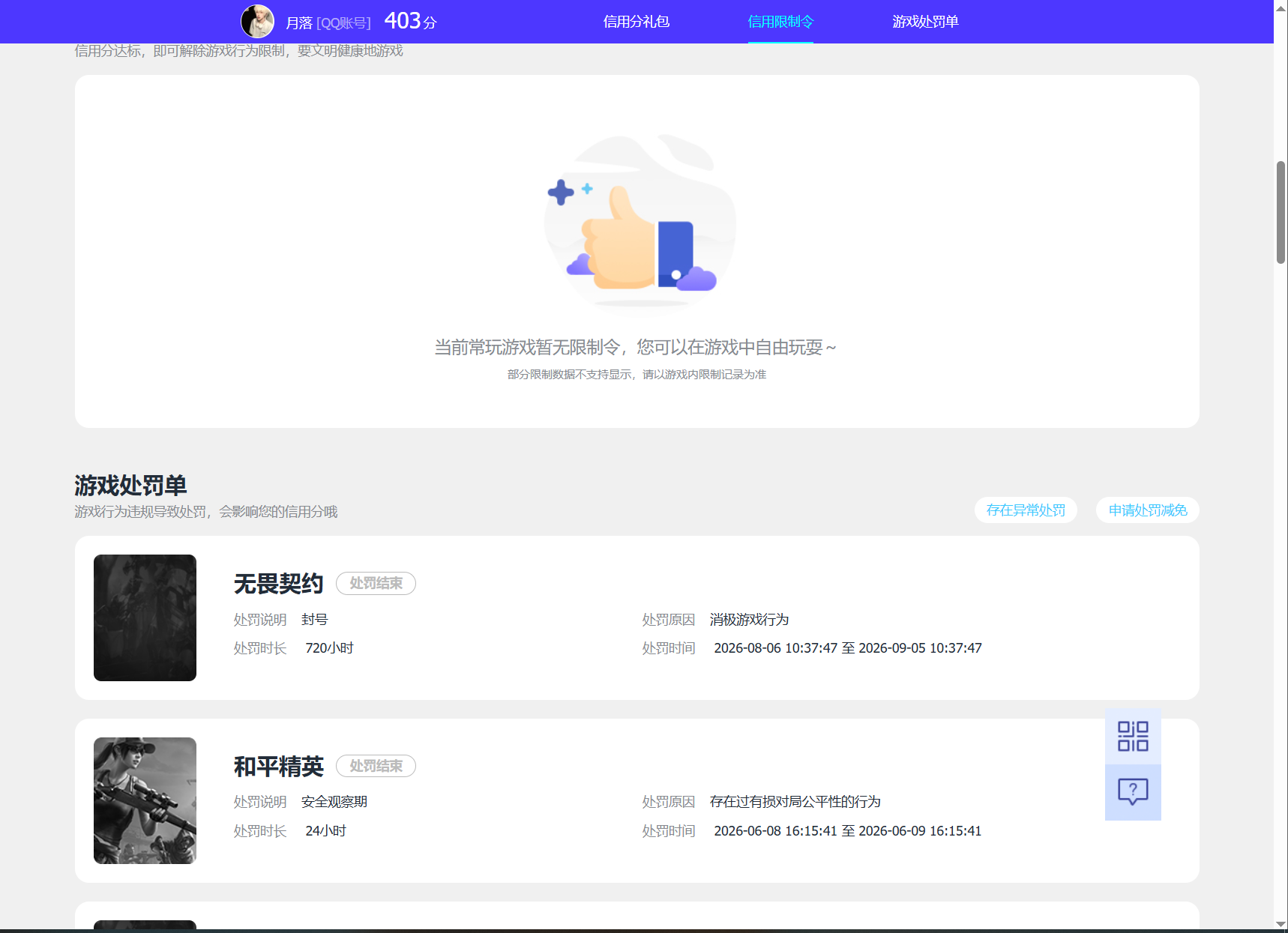Click 部分限制数据不支持显示 note
Viewport: 1288px width, 933px height.
pyautogui.click(x=637, y=375)
